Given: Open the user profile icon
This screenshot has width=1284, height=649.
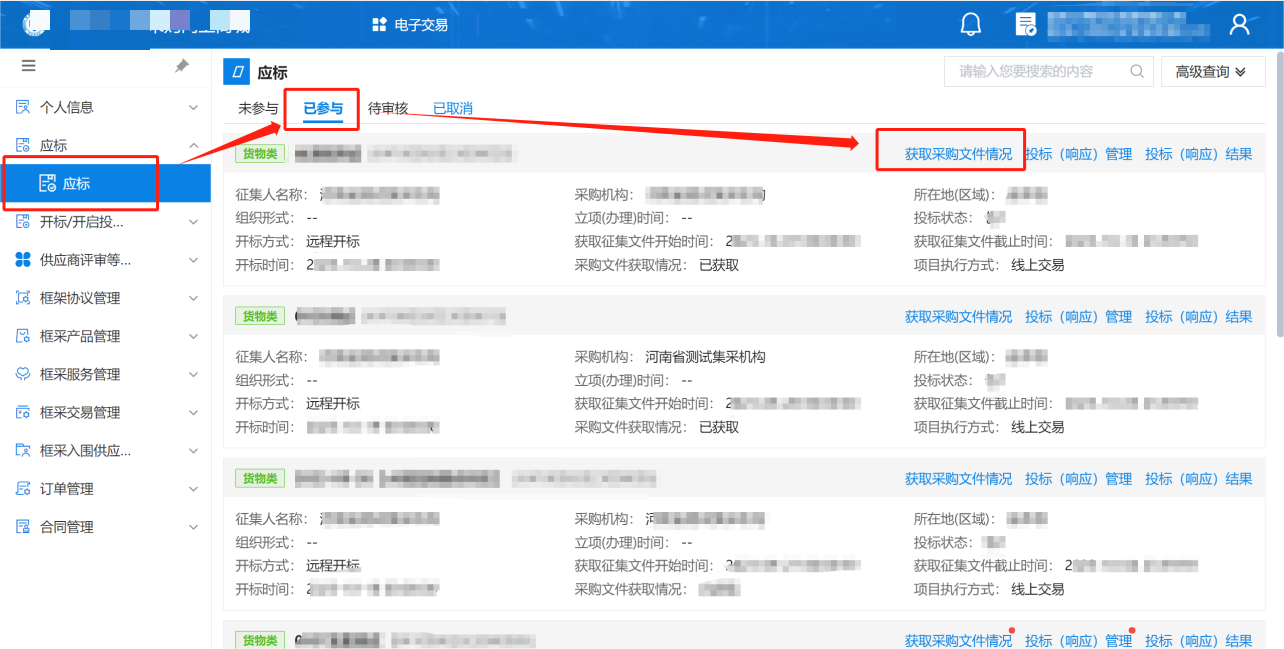Looking at the screenshot, I should 1239,25.
